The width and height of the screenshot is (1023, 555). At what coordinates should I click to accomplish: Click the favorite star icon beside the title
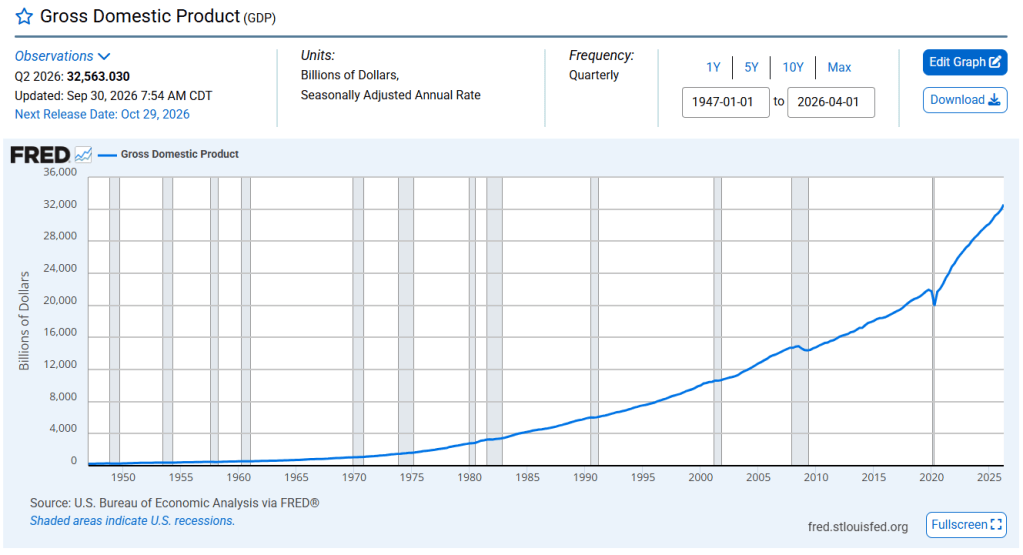pyautogui.click(x=24, y=16)
